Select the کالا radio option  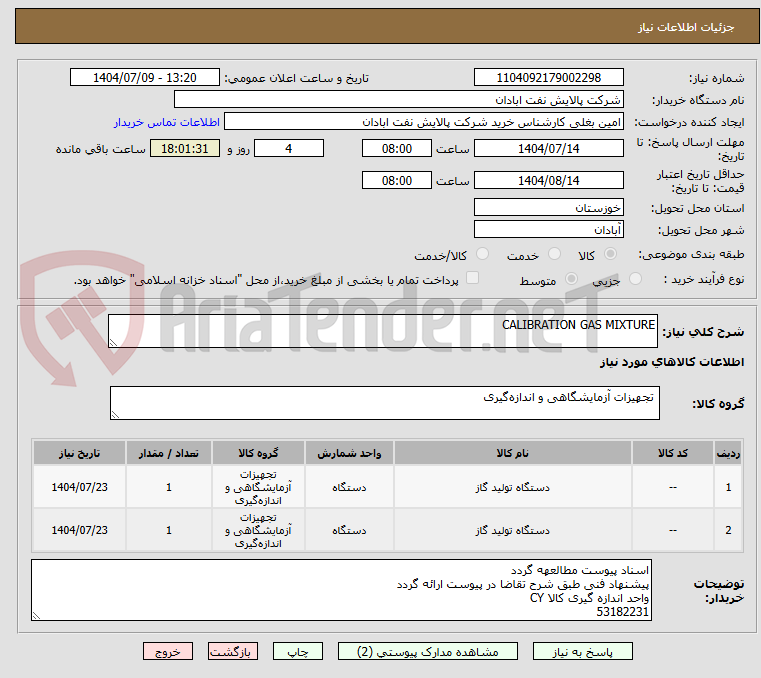point(610,254)
